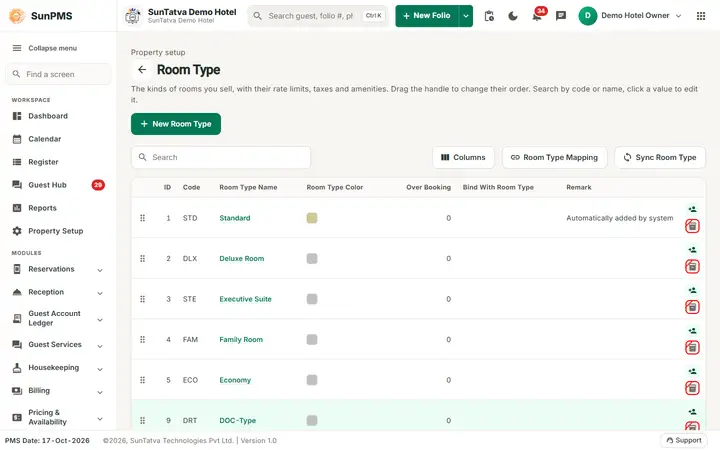This screenshot has width=720, height=450.
Task: Click the drag handle of DOC-Type row
Action: click(142, 421)
